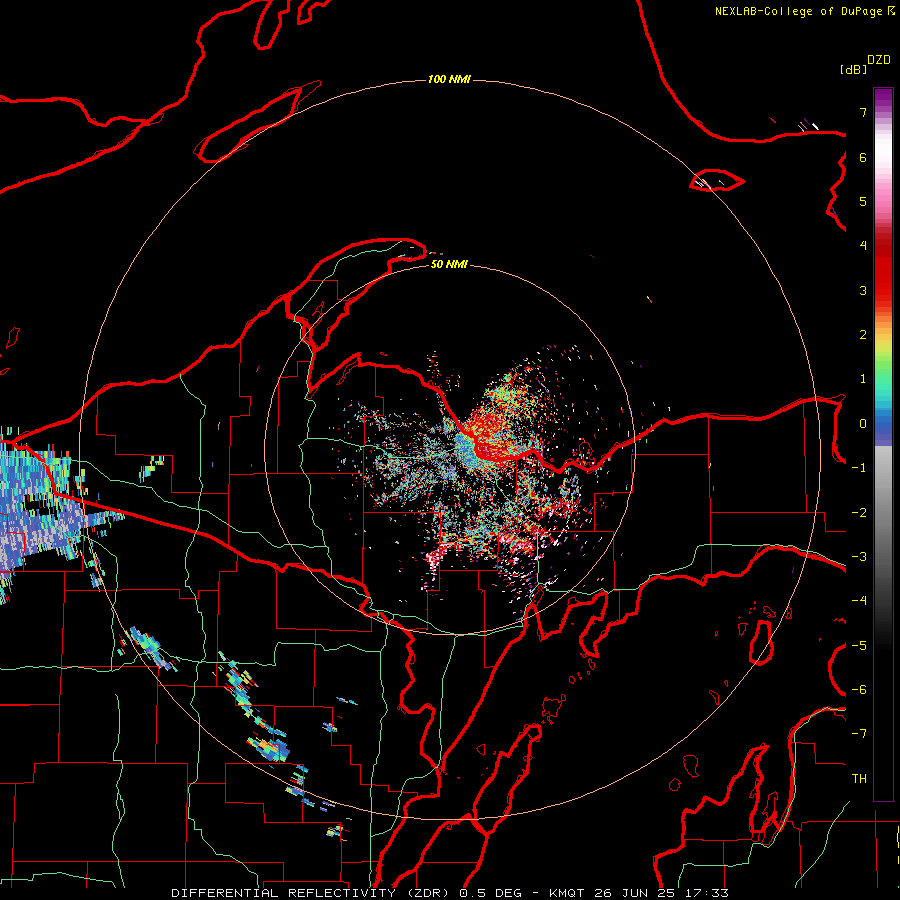Screen dimensions: 900x900
Task: Click the -7 value on the color scale
Action: click(859, 734)
